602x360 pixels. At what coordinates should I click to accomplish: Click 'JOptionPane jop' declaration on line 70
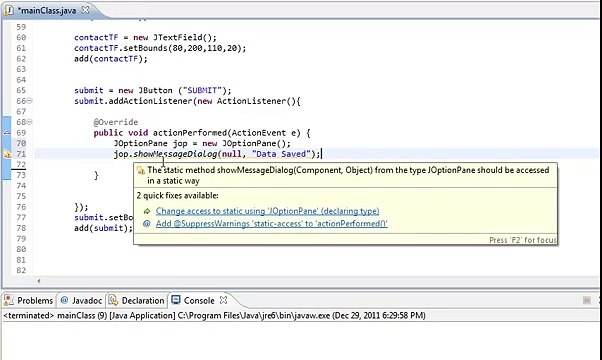click(150, 144)
